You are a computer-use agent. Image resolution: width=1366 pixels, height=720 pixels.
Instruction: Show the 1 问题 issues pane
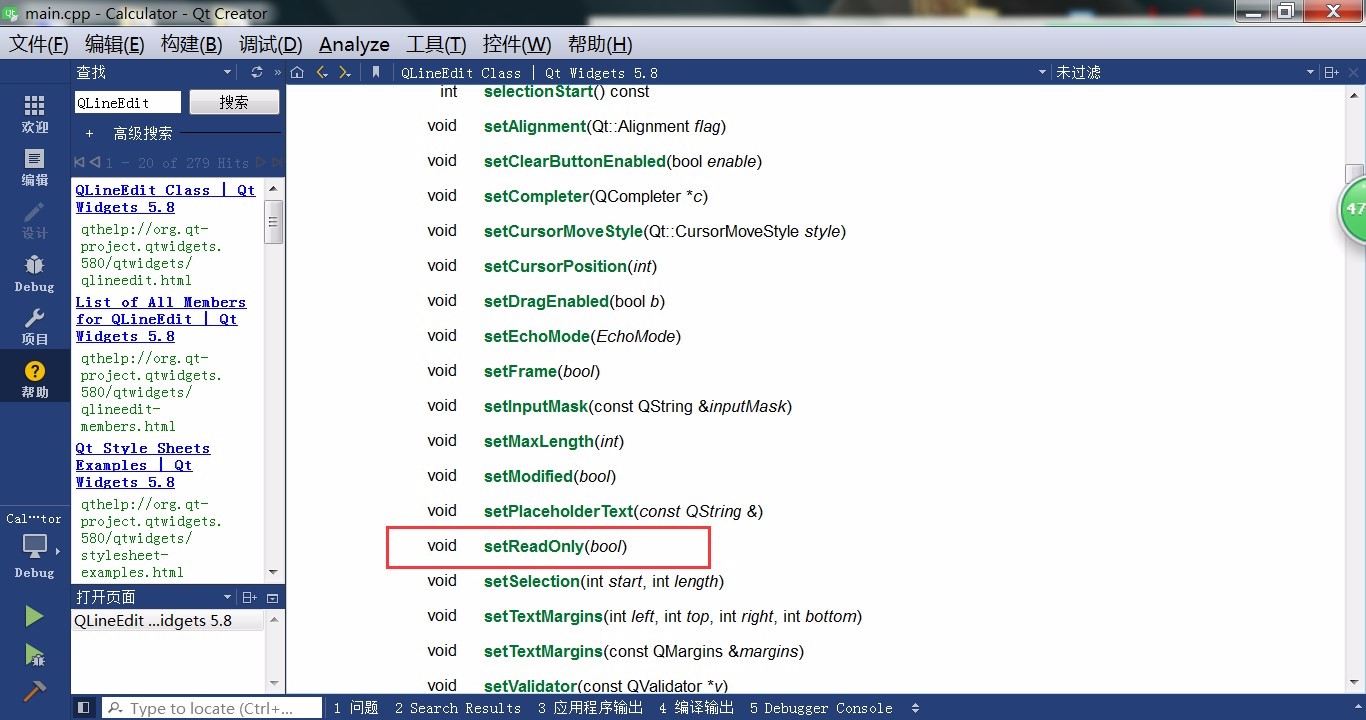point(355,708)
